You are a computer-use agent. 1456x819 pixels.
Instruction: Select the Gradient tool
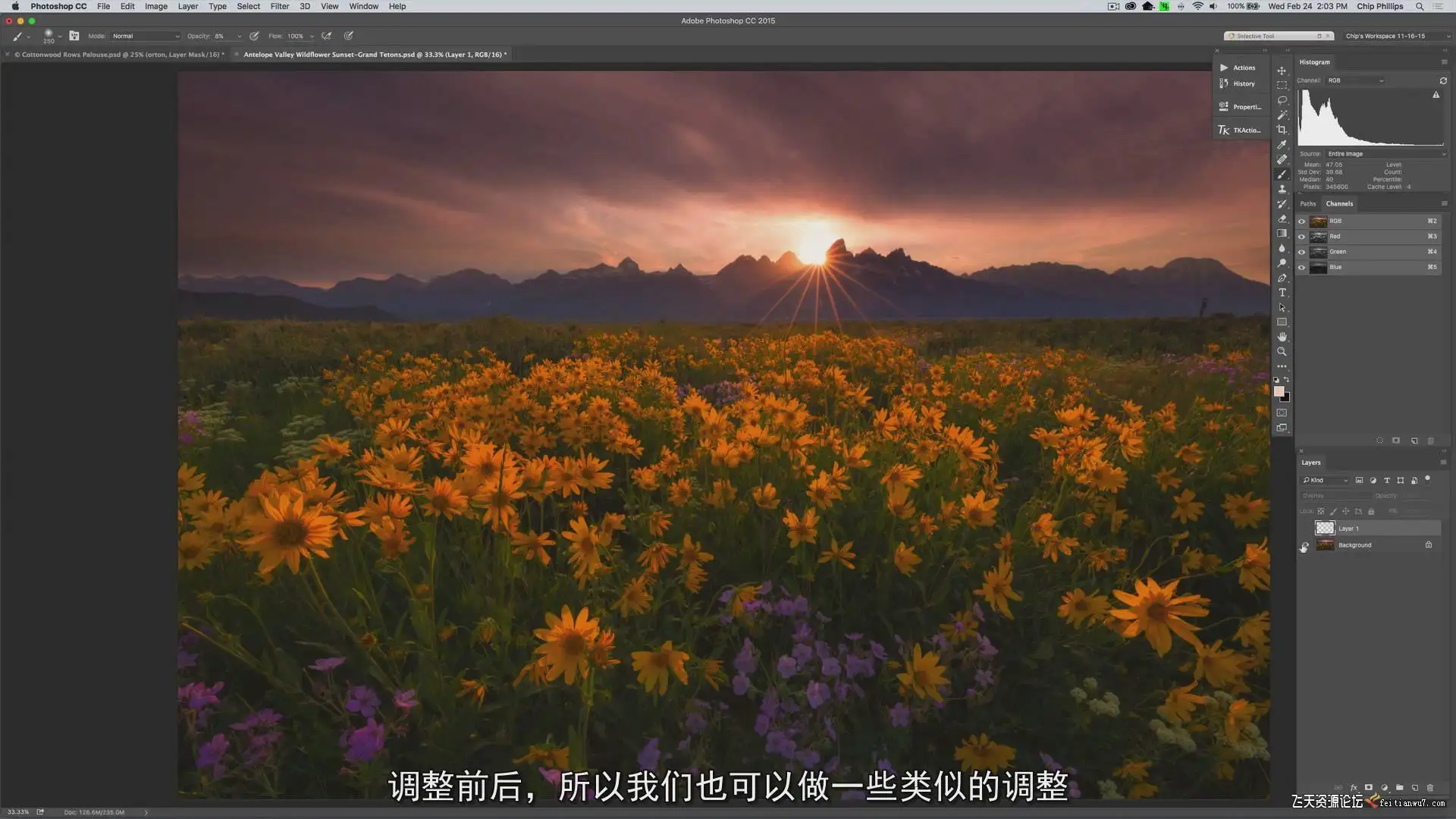[1282, 234]
